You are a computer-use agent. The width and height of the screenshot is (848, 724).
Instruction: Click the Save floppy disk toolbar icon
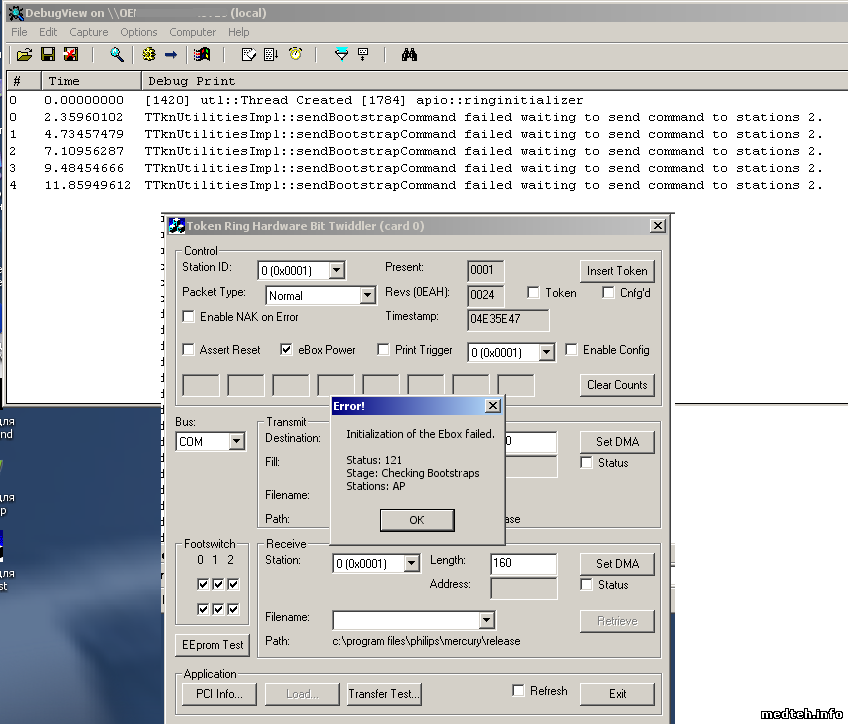click(47, 54)
